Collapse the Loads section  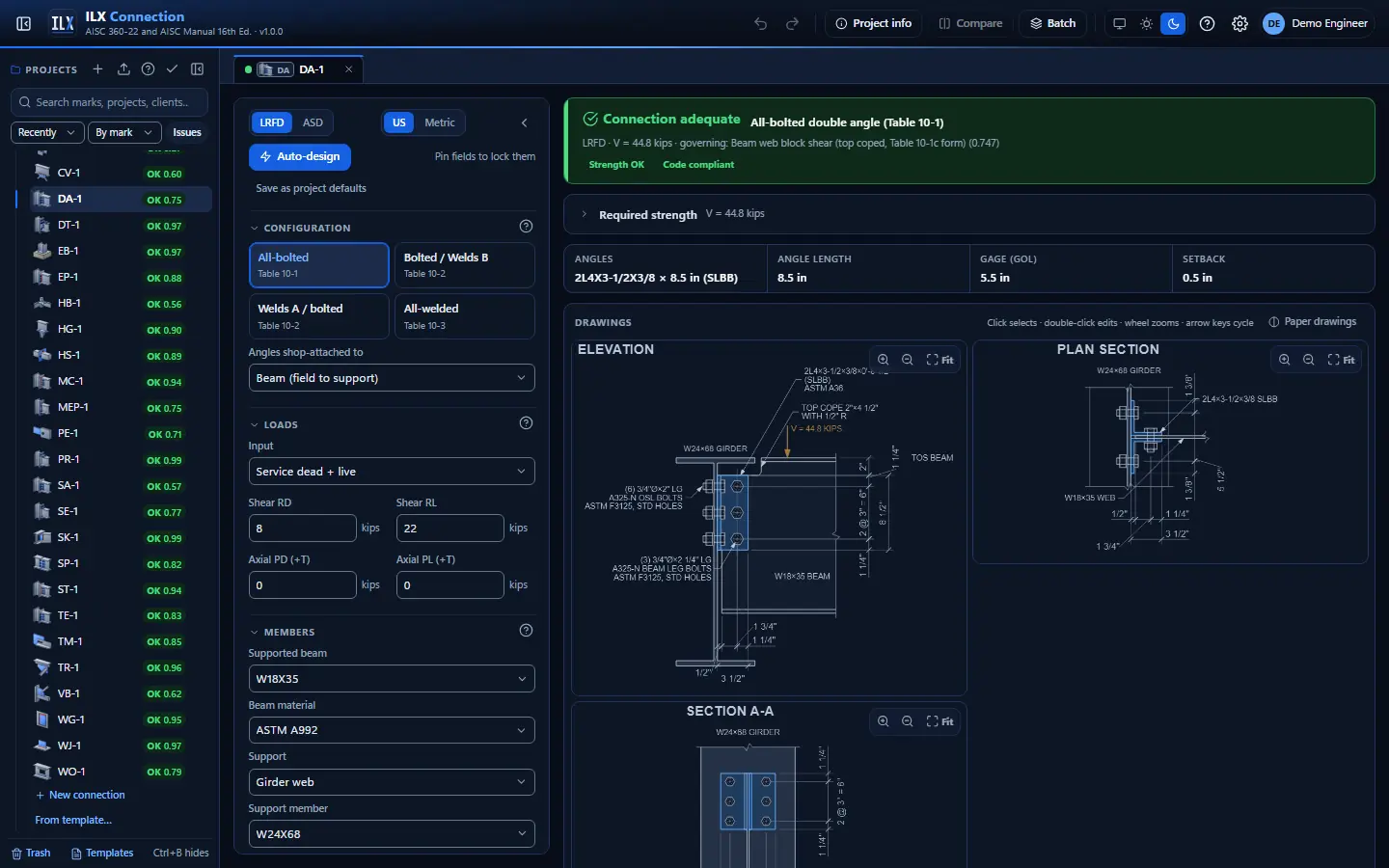(274, 424)
